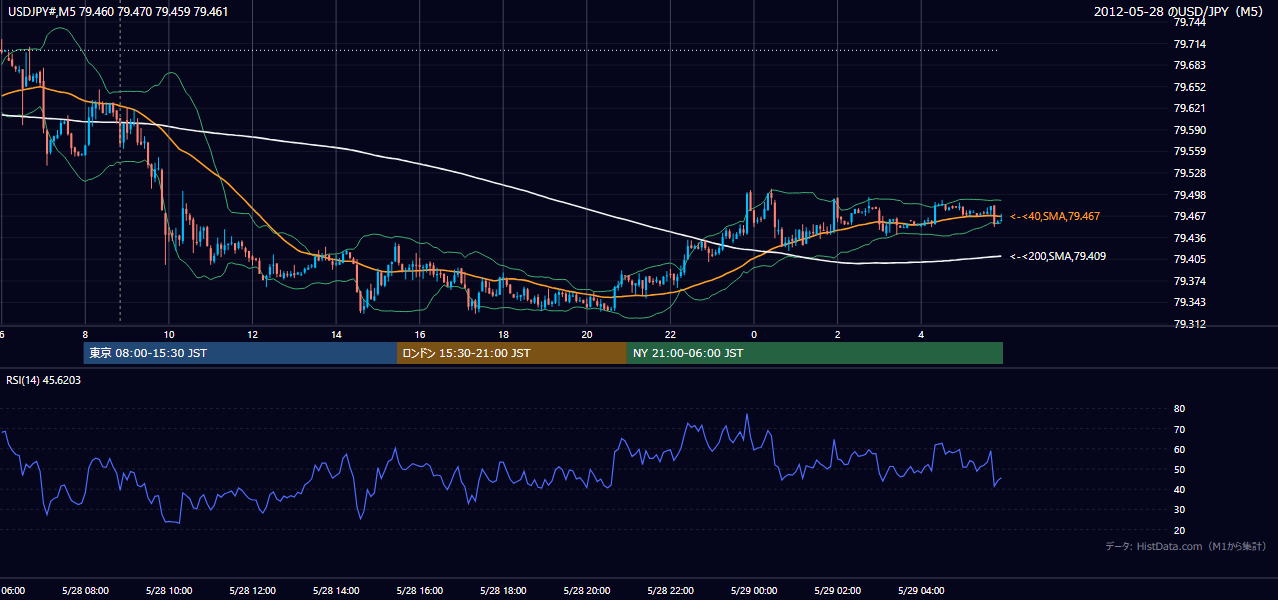This screenshot has height=600, width=1278.
Task: Click the 5/28 12:00 time label
Action: point(252,590)
